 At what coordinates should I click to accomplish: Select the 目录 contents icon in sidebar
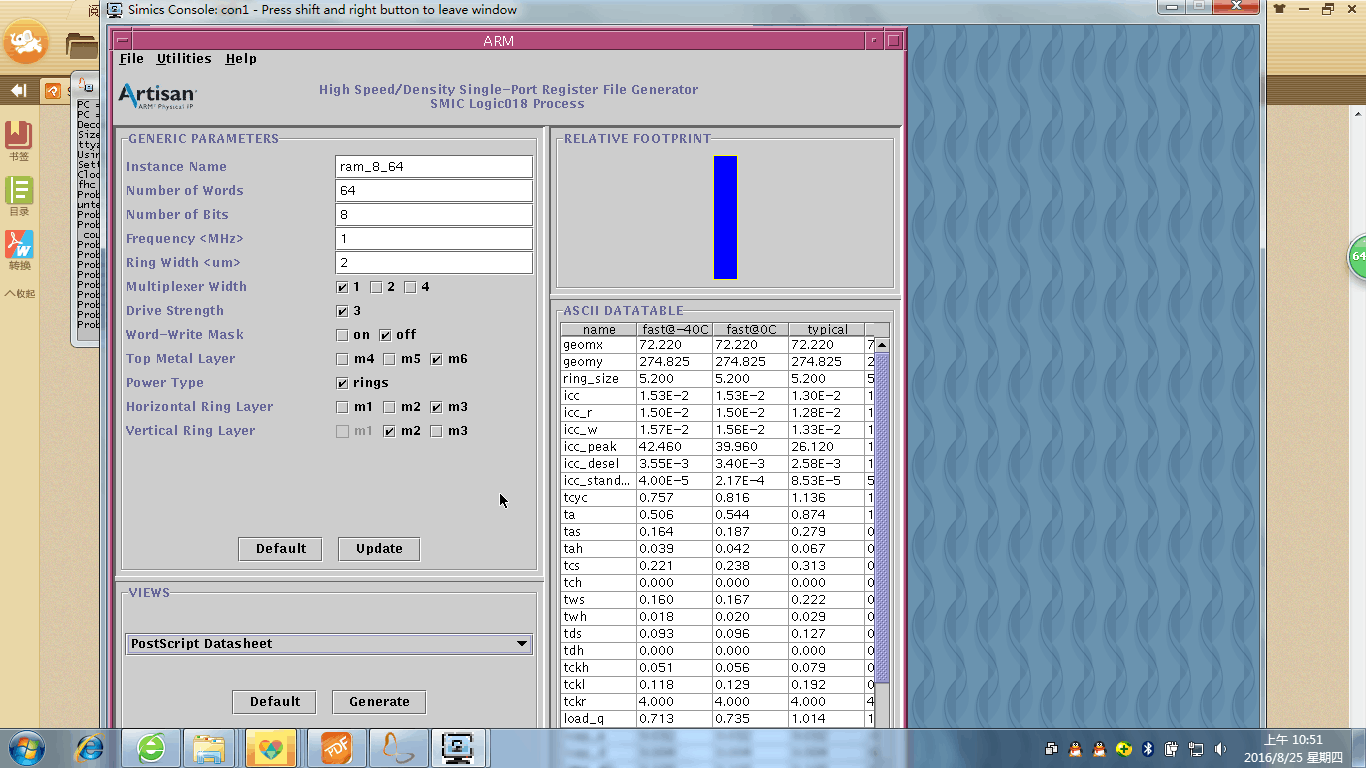click(x=20, y=190)
